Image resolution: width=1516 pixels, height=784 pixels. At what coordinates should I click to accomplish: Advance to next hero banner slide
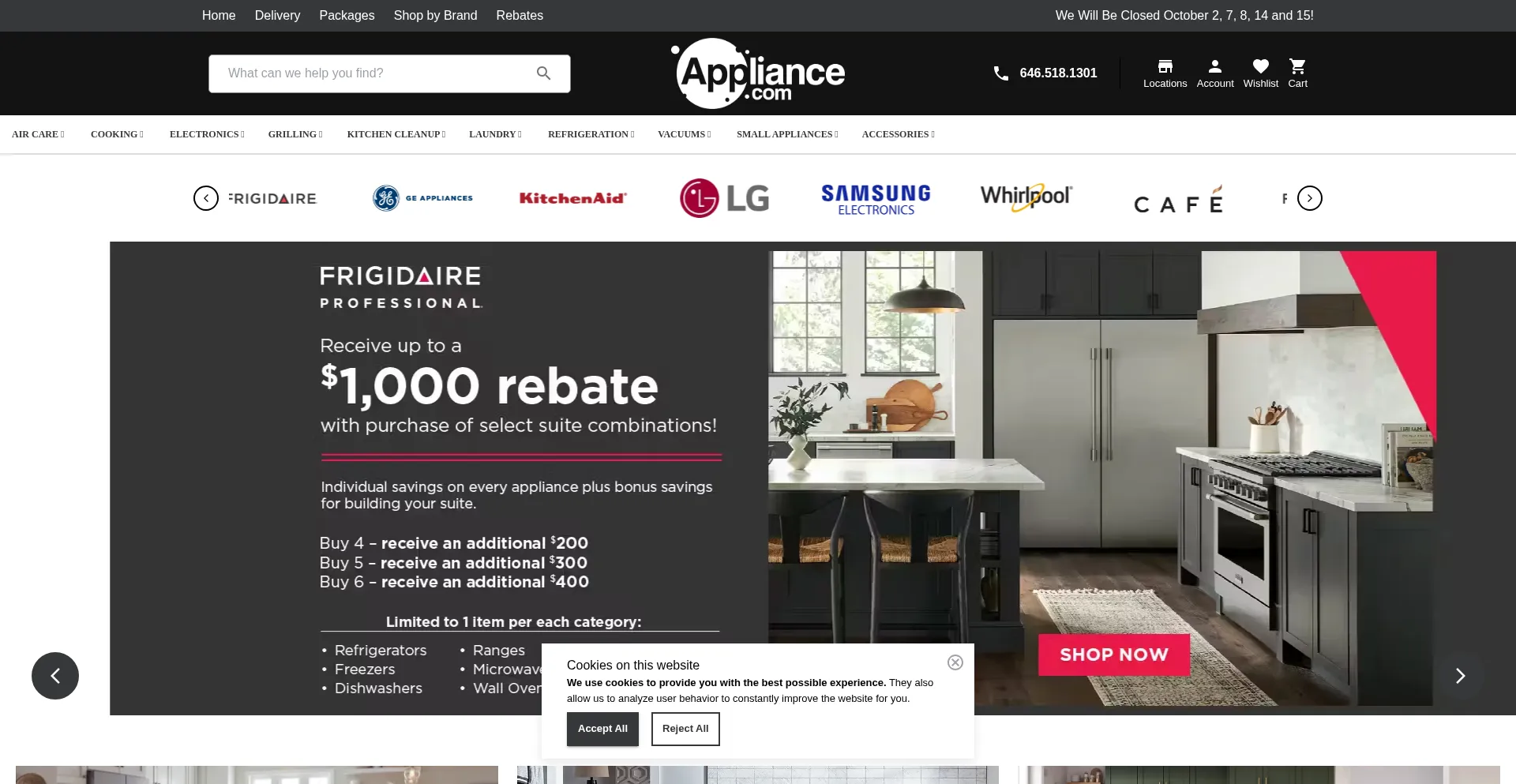(x=1461, y=676)
